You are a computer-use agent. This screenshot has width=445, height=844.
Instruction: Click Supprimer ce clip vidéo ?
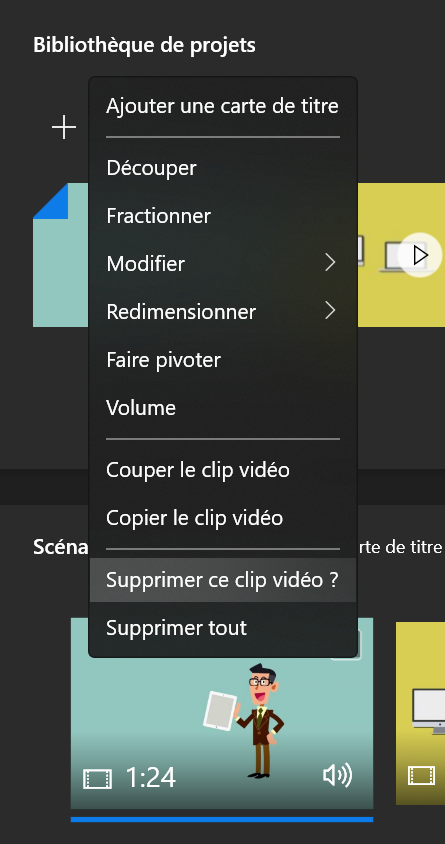(x=223, y=580)
